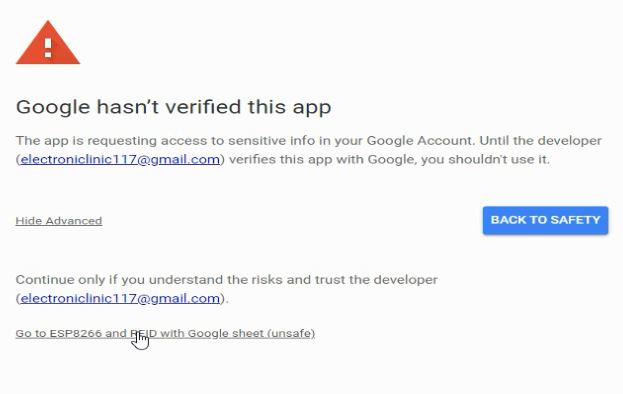The image size is (623, 394).
Task: Open the first electroniclinic117@gmail.com developer link
Action: point(120,159)
